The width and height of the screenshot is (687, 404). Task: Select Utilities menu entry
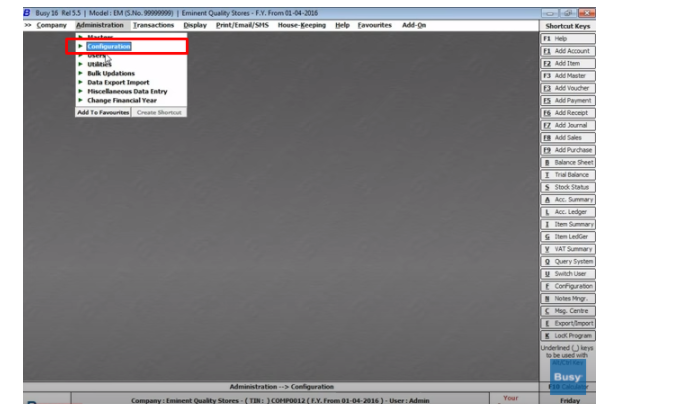coord(99,64)
